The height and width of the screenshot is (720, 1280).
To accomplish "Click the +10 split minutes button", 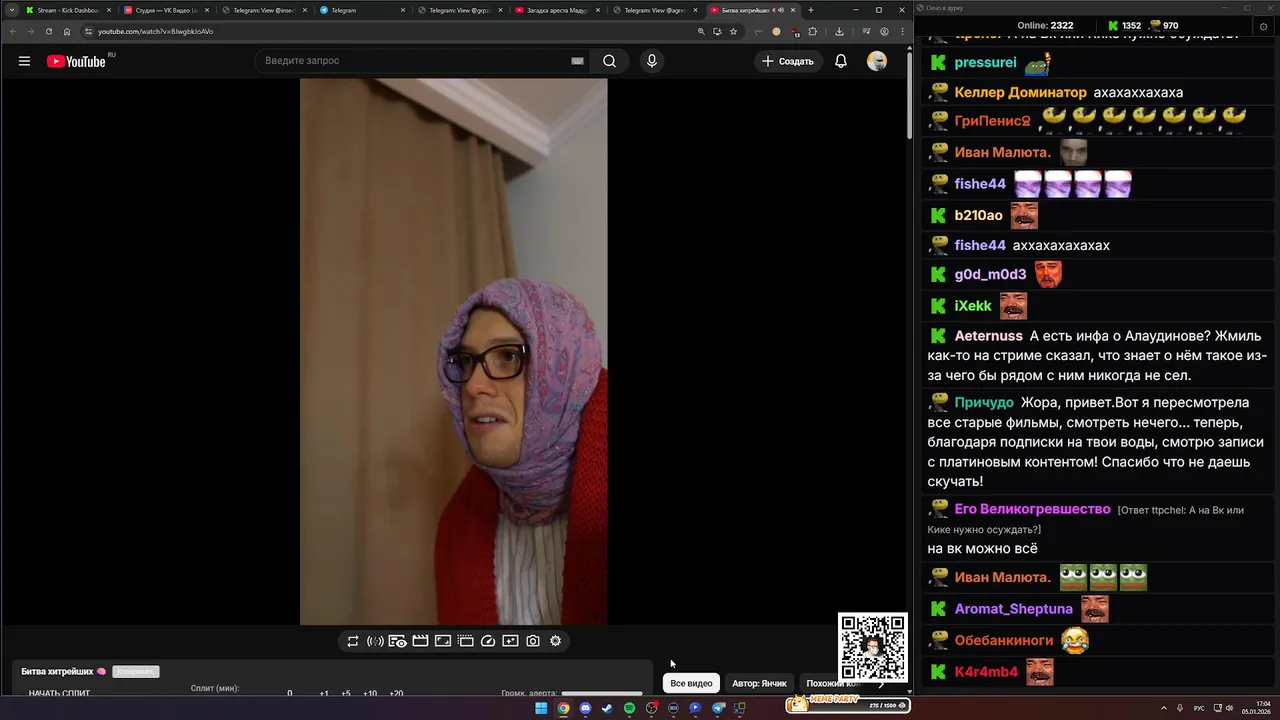I will (x=370, y=694).
